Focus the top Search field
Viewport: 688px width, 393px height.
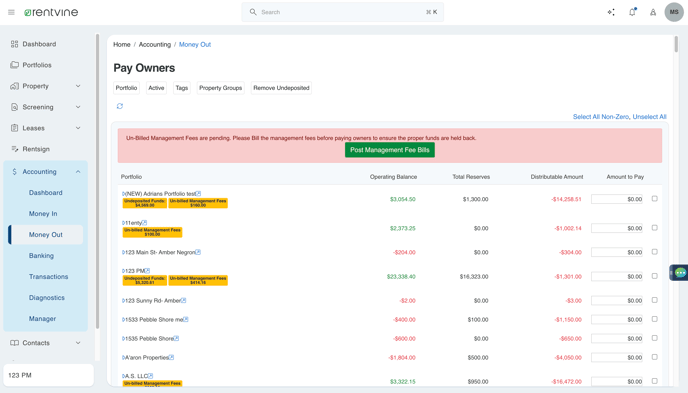(x=343, y=12)
